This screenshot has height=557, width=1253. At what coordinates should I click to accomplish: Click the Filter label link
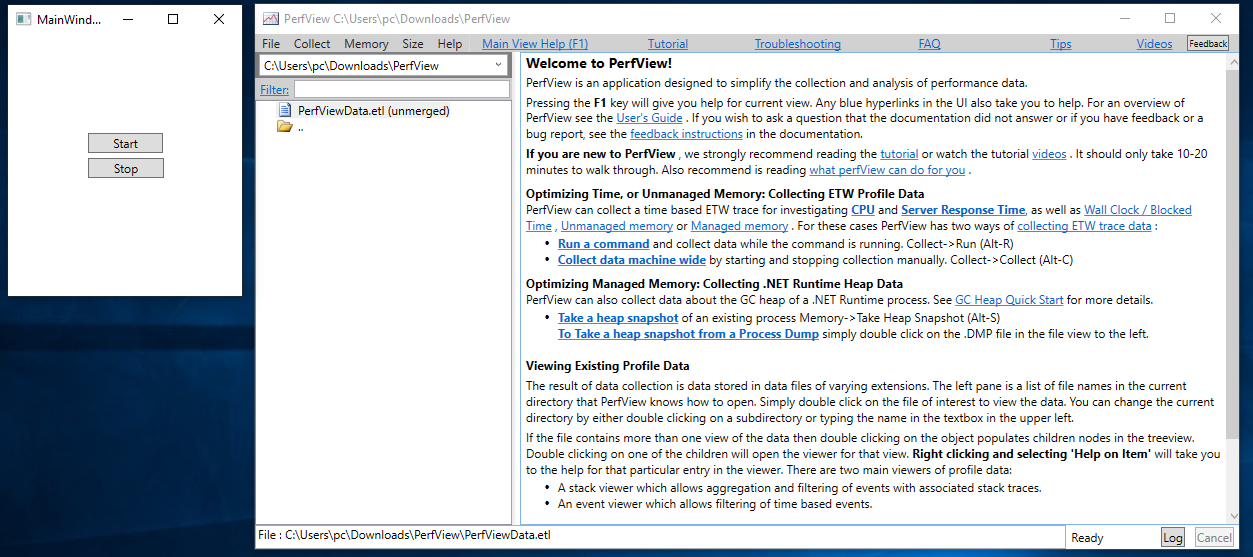(x=274, y=89)
